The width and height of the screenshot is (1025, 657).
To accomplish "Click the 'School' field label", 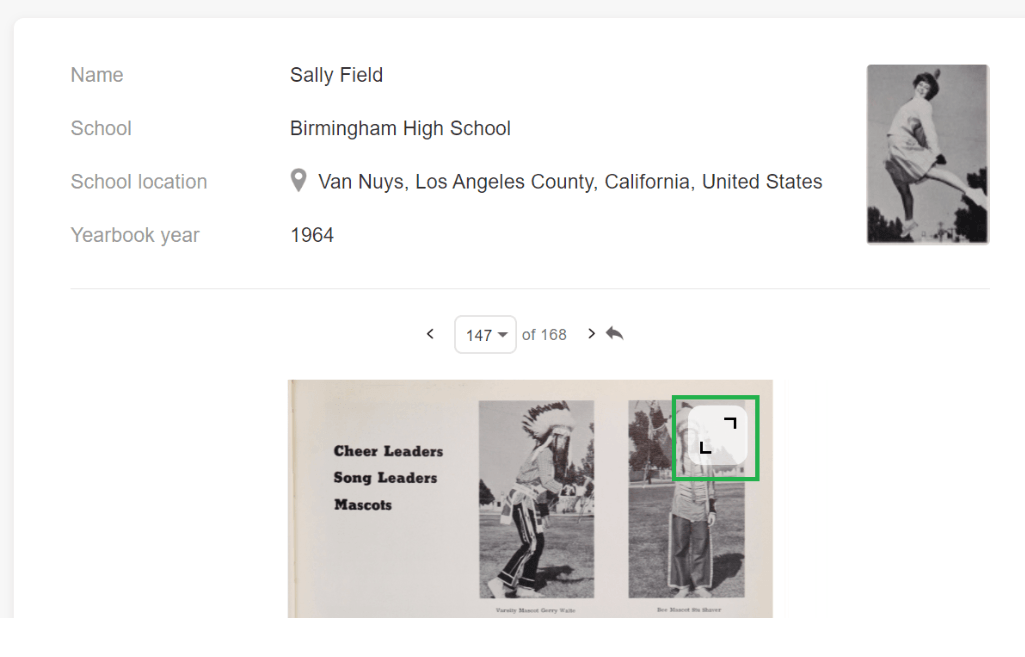I will tap(101, 128).
